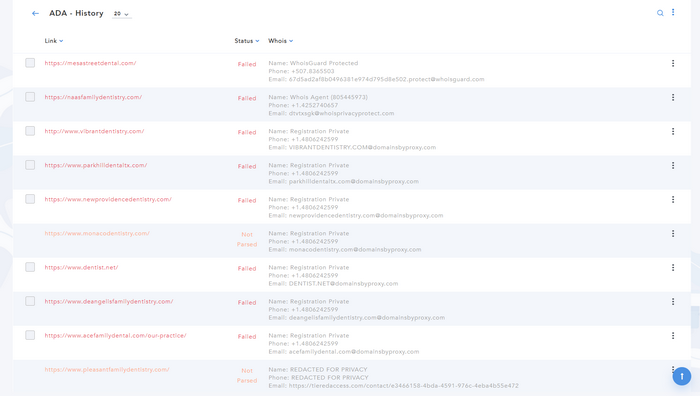Tick the vibrantdentistry.com row checkbox
The image size is (700, 396).
click(x=30, y=131)
